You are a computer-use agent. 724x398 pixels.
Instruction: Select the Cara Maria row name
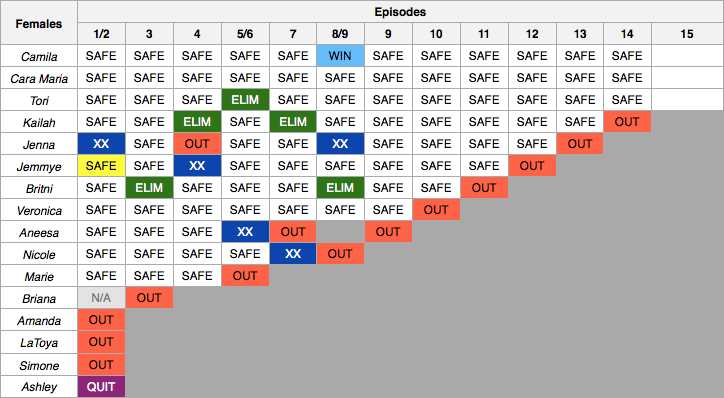pyautogui.click(x=39, y=78)
